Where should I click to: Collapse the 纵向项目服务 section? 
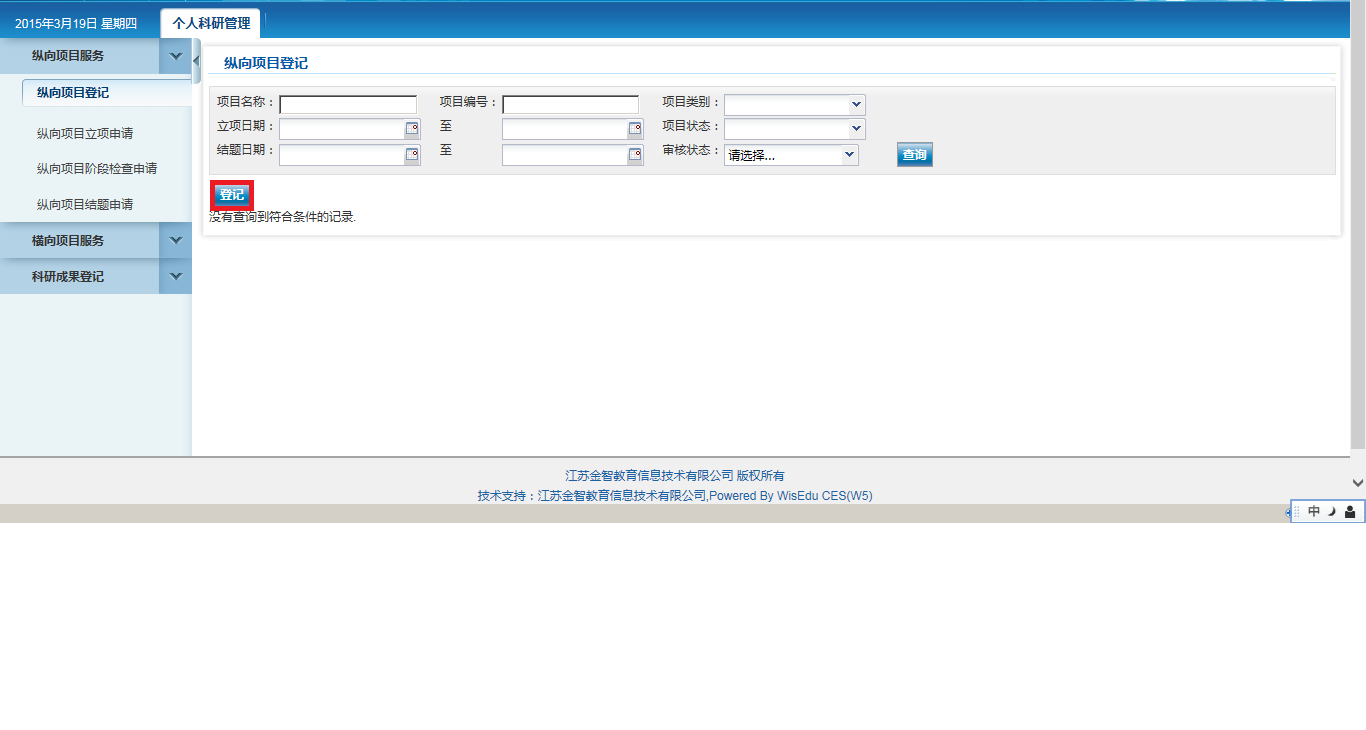point(176,56)
